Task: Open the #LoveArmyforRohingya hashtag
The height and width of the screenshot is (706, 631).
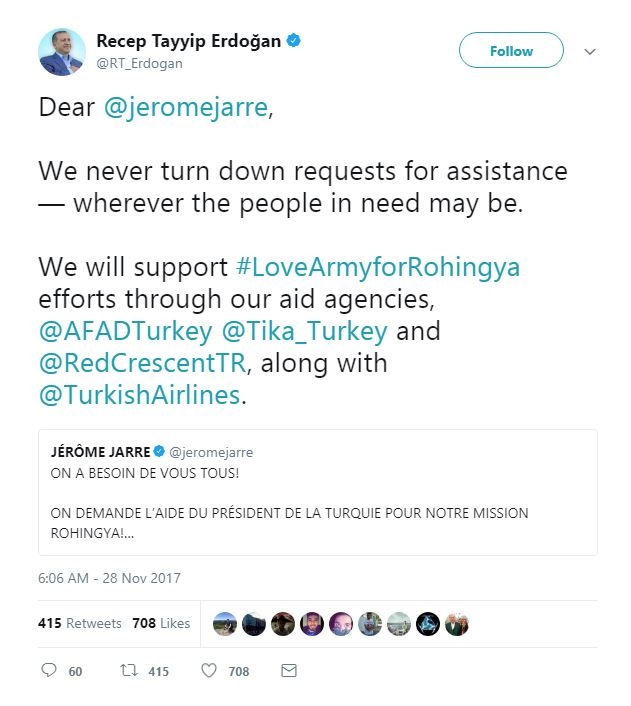Action: [378, 268]
